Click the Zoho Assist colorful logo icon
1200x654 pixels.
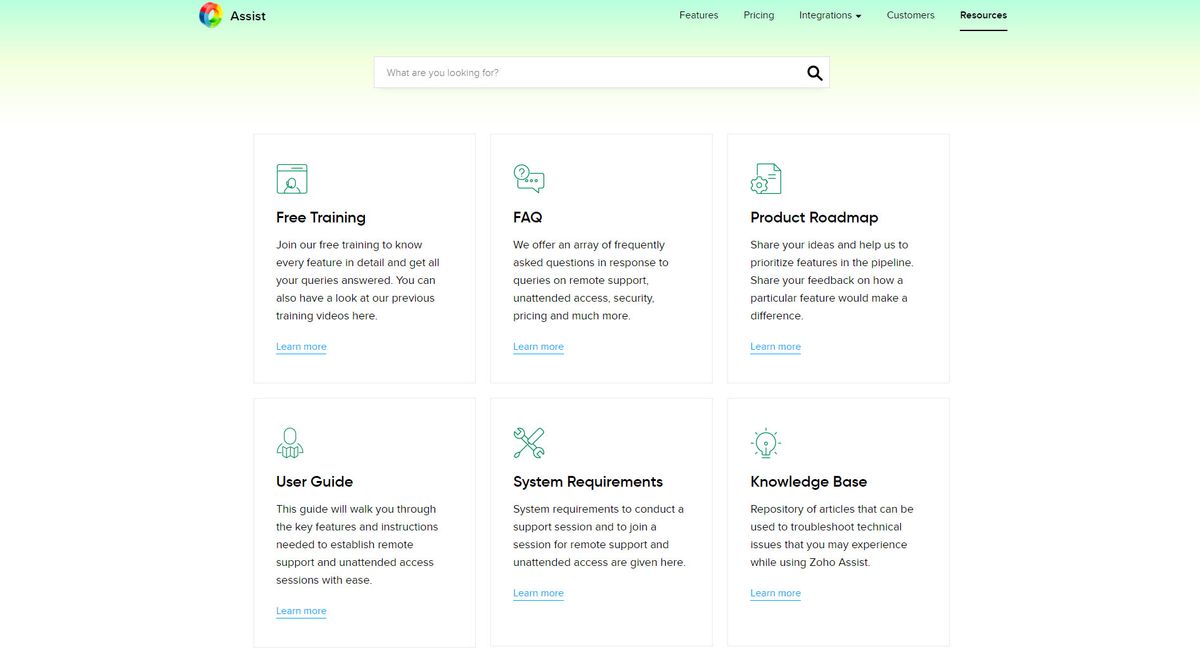click(x=211, y=15)
